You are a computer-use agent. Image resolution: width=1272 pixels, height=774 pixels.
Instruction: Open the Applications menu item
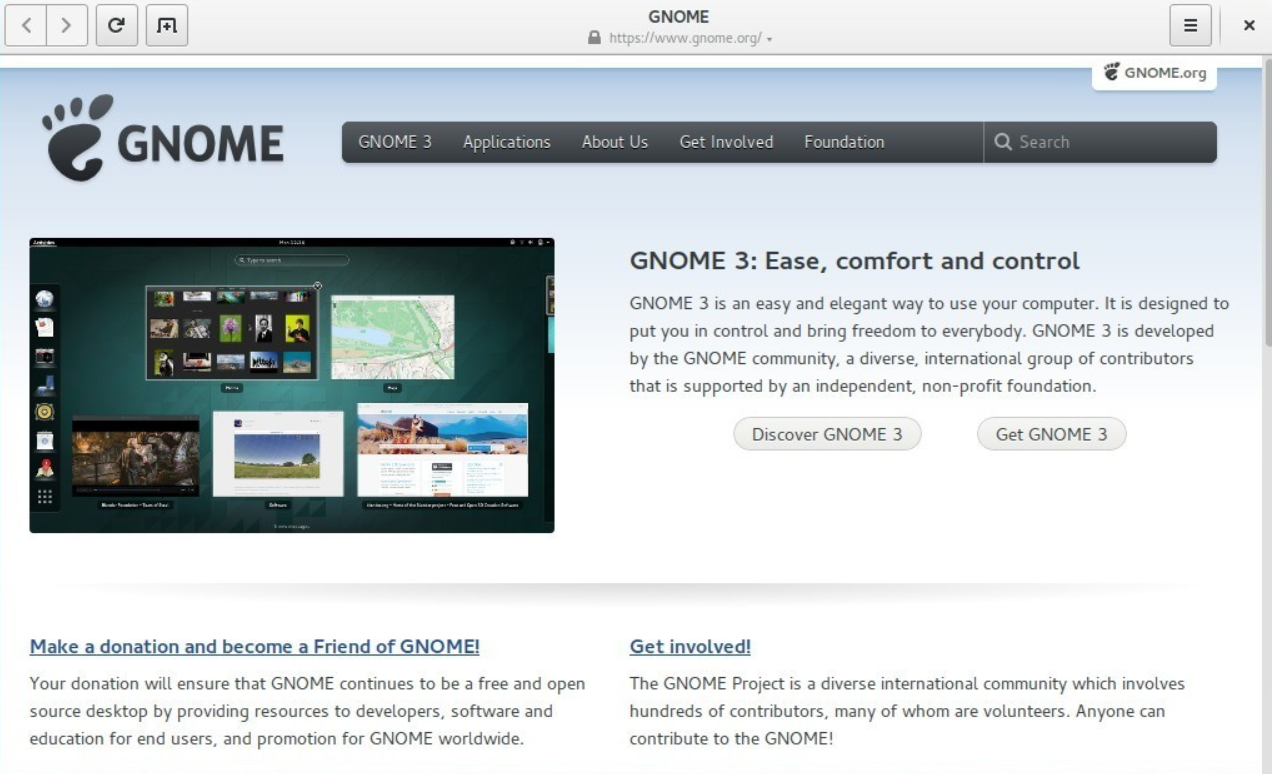[507, 142]
